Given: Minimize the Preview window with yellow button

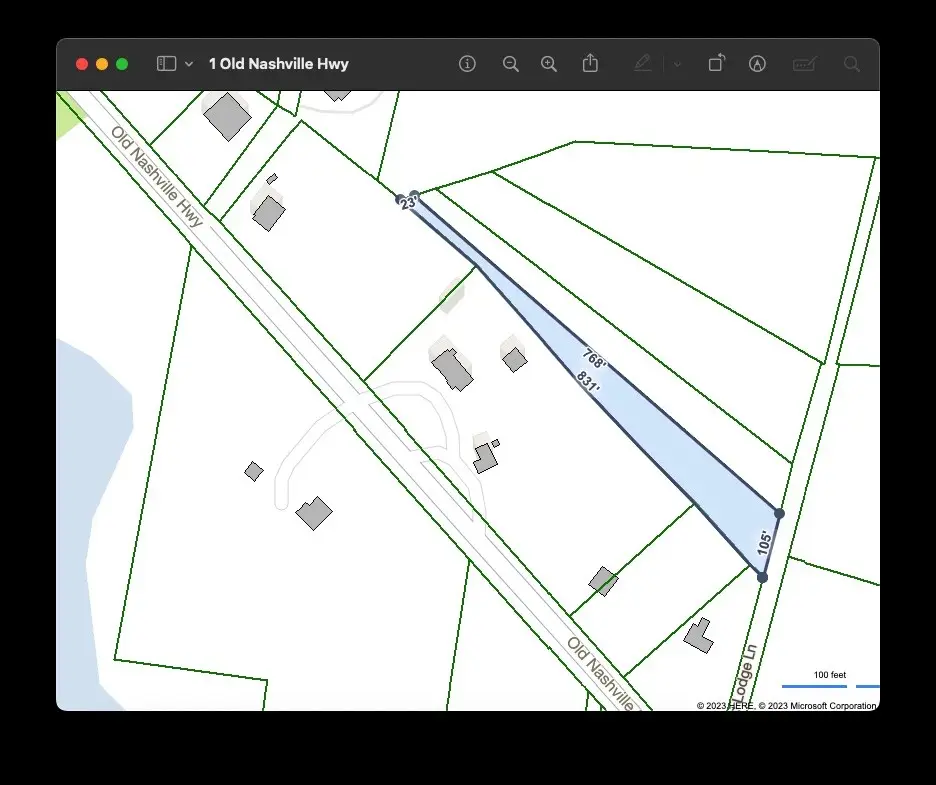Looking at the screenshot, I should coord(102,64).
